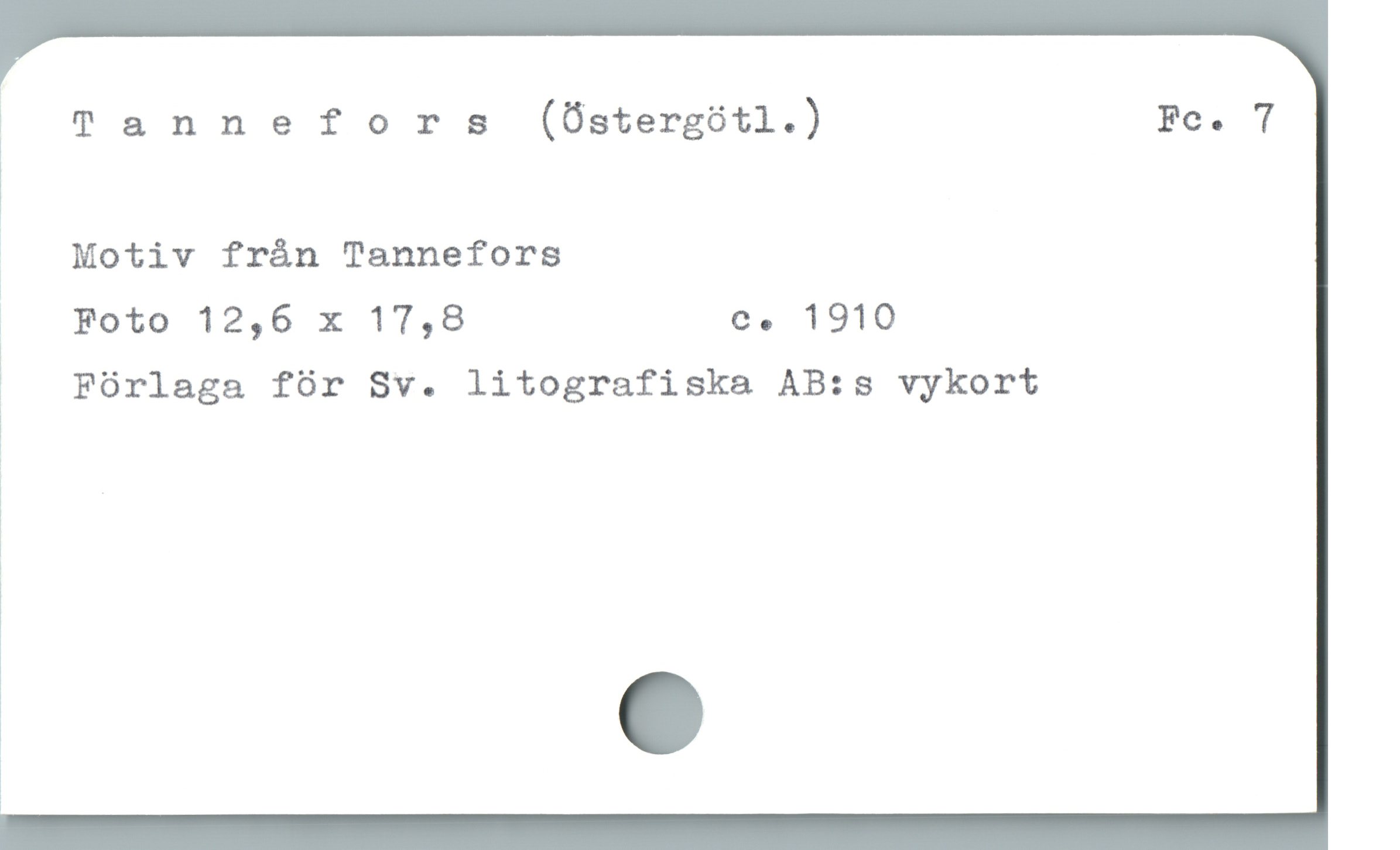
Task: Click the word från
Action: (x=270, y=256)
